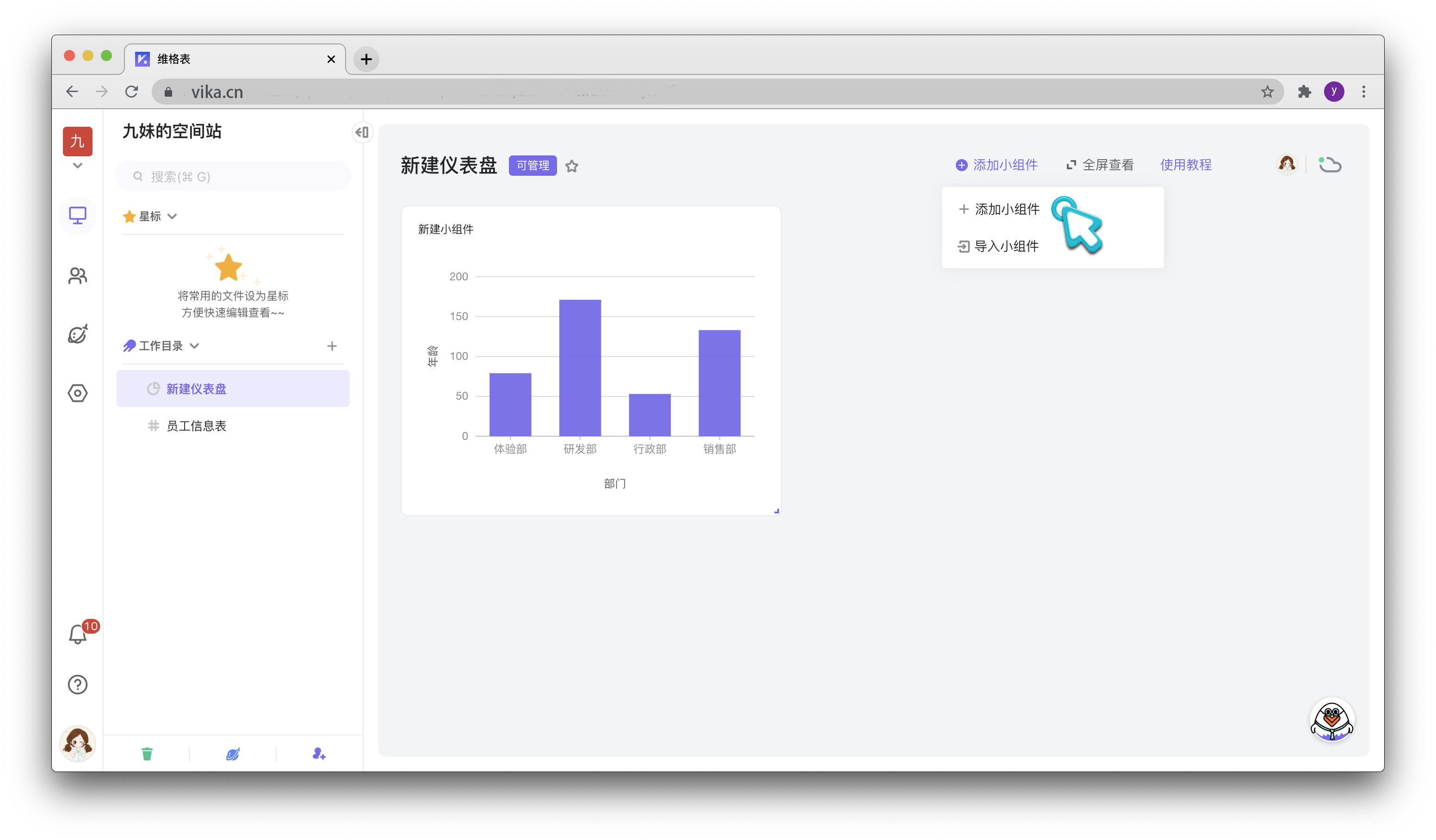Select 添加小组件 in the popup menu
The image size is (1436, 840).
pos(1006,209)
